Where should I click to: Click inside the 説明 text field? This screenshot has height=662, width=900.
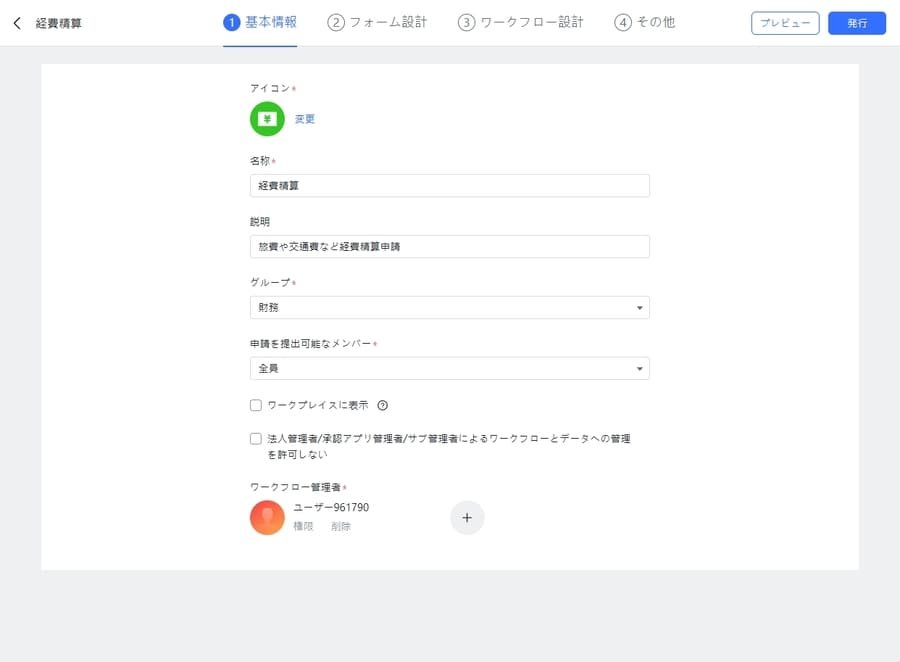(450, 246)
